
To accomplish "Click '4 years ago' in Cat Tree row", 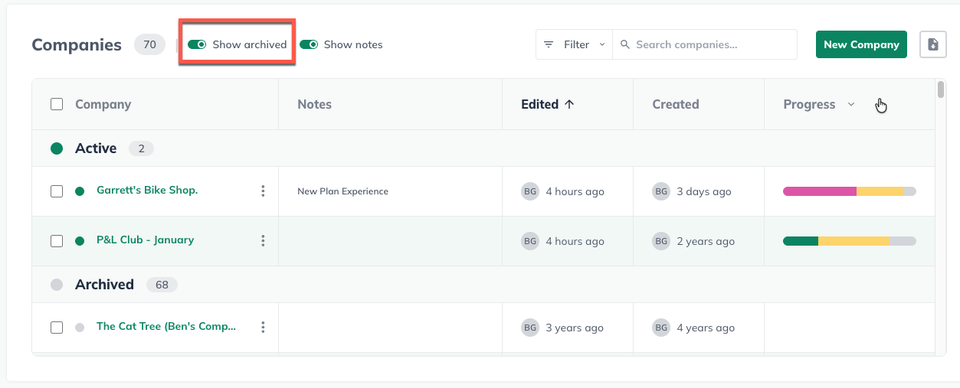I will (x=705, y=327).
